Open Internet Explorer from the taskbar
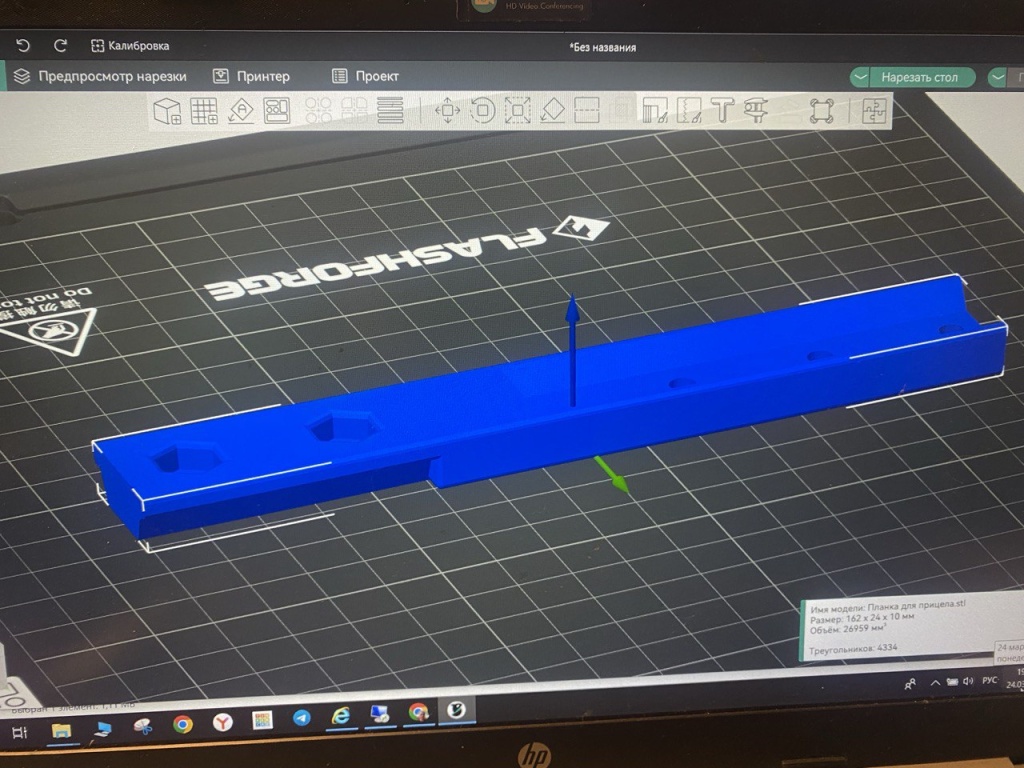The image size is (1024, 768). [340, 716]
